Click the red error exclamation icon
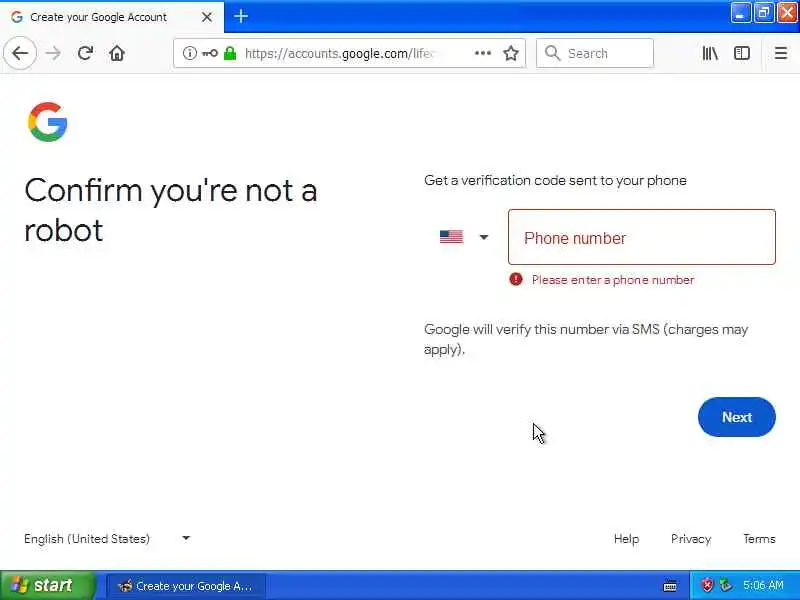Viewport: 800px width, 600px height. pos(516,279)
